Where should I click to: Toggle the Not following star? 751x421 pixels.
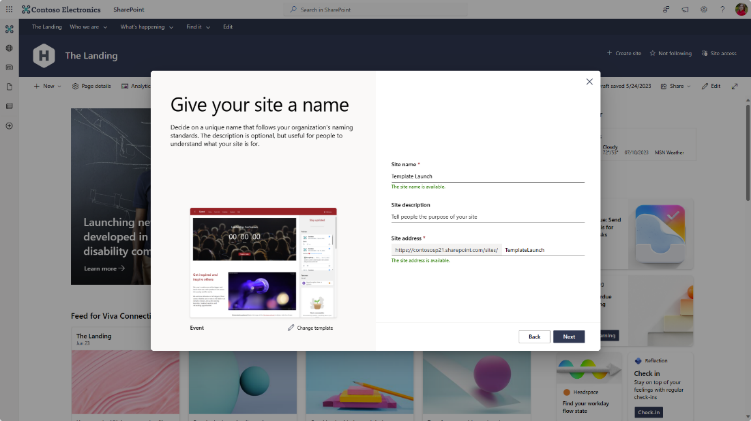(671, 53)
